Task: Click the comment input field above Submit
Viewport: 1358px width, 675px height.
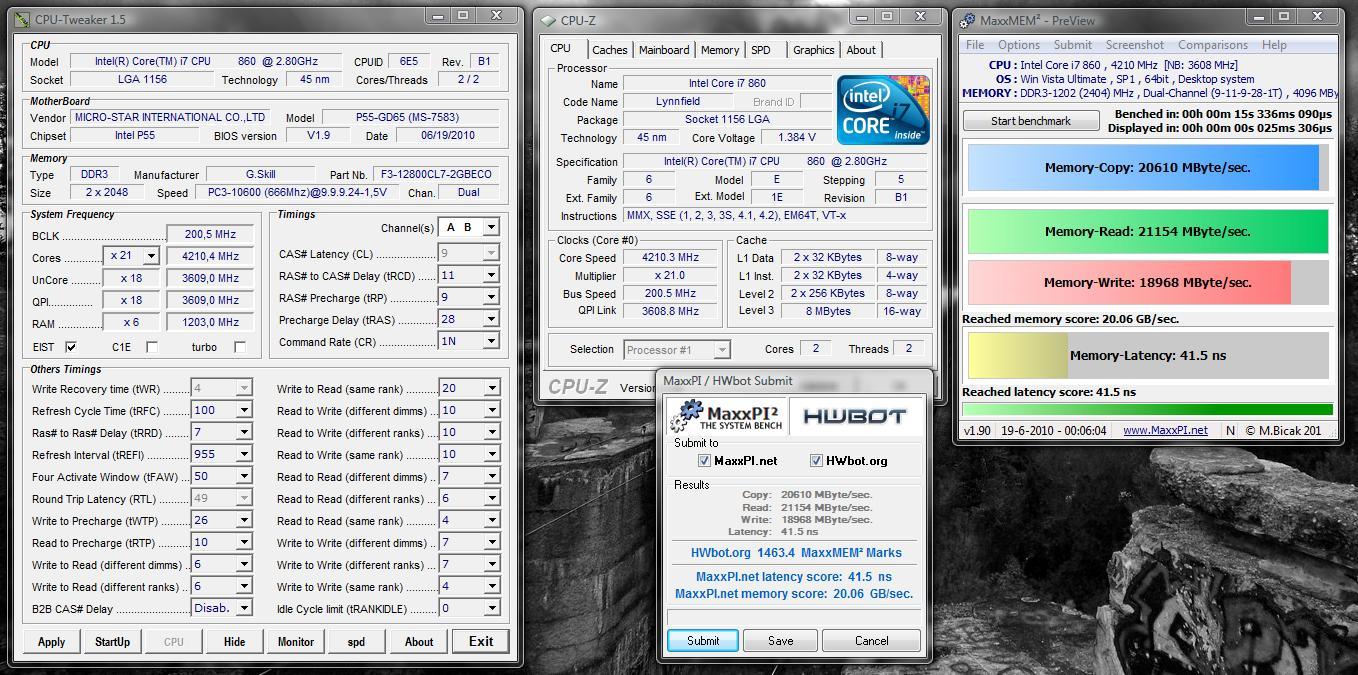Action: pos(793,617)
